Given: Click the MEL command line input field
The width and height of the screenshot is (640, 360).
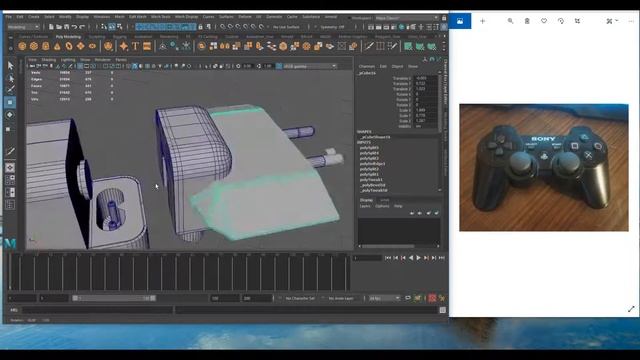Looking at the screenshot, I should (98, 310).
